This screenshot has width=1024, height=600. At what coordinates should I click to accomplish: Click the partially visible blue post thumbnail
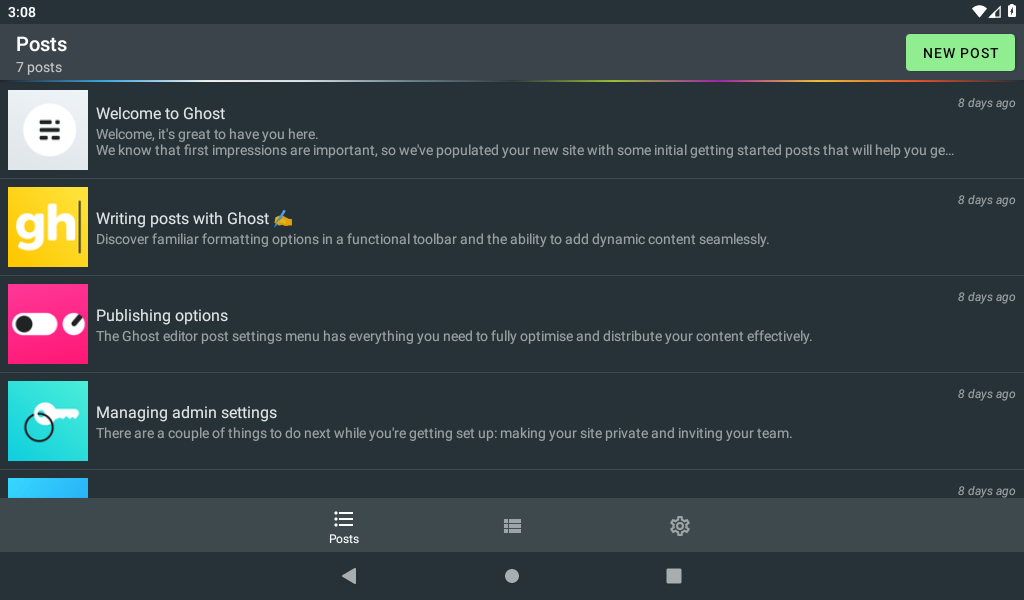point(48,488)
